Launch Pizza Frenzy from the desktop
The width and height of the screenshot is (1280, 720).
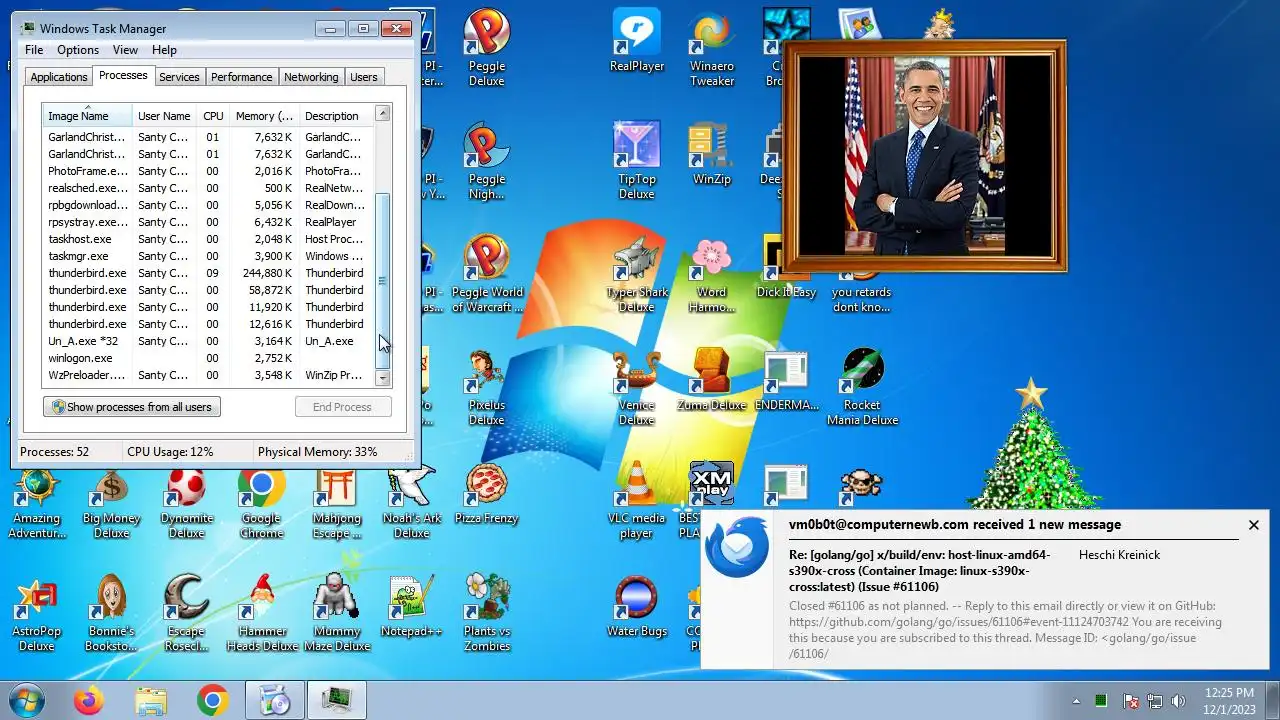[487, 493]
